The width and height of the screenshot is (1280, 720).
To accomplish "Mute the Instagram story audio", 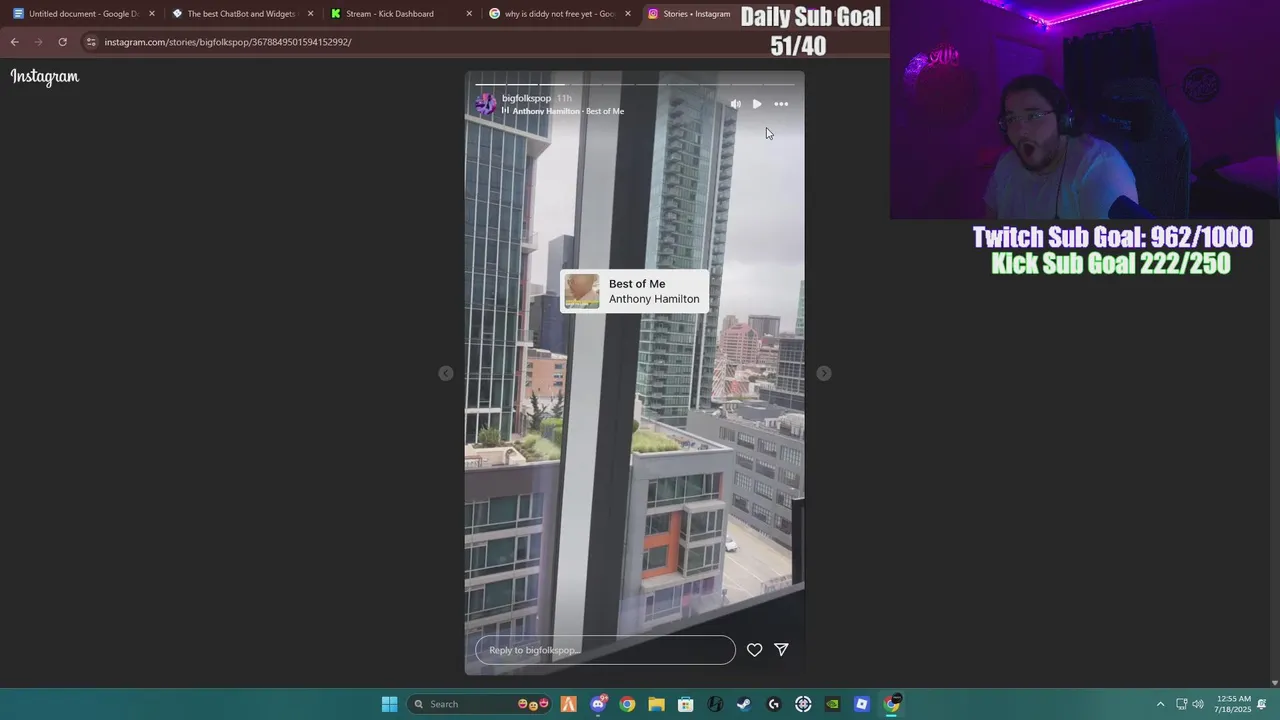I will tap(736, 104).
